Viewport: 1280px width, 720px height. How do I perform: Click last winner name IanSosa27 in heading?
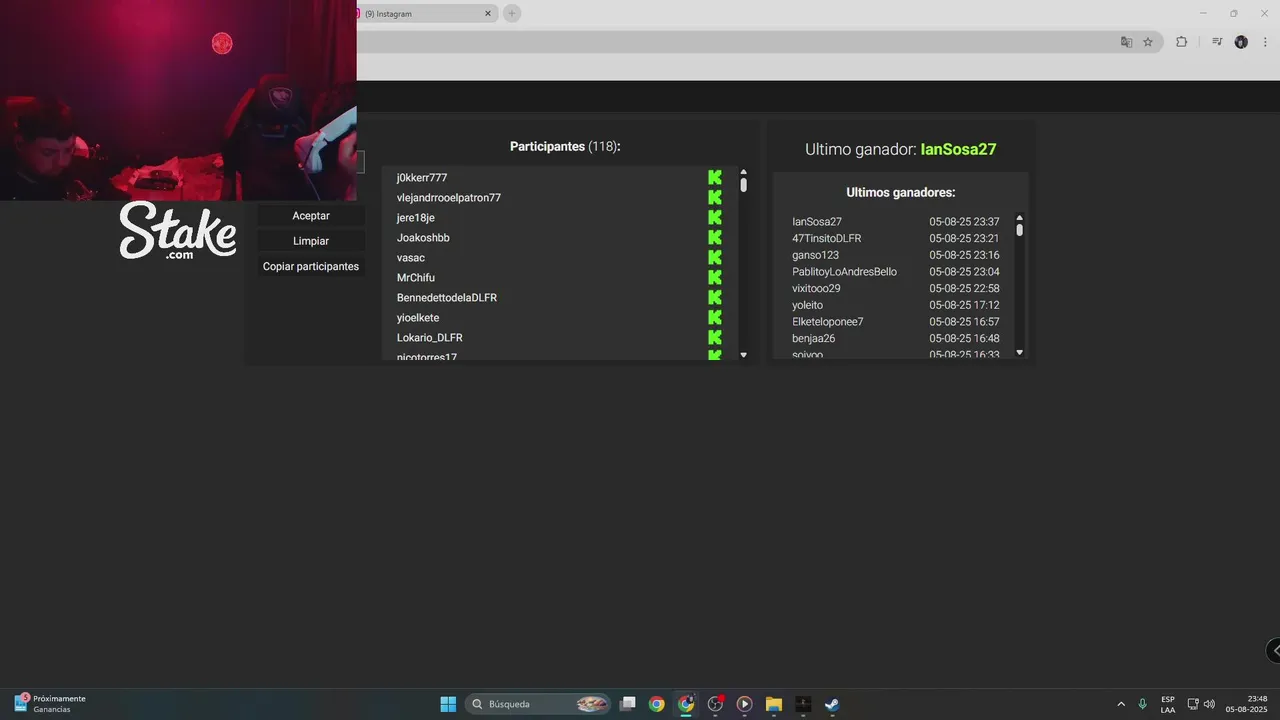(958, 149)
